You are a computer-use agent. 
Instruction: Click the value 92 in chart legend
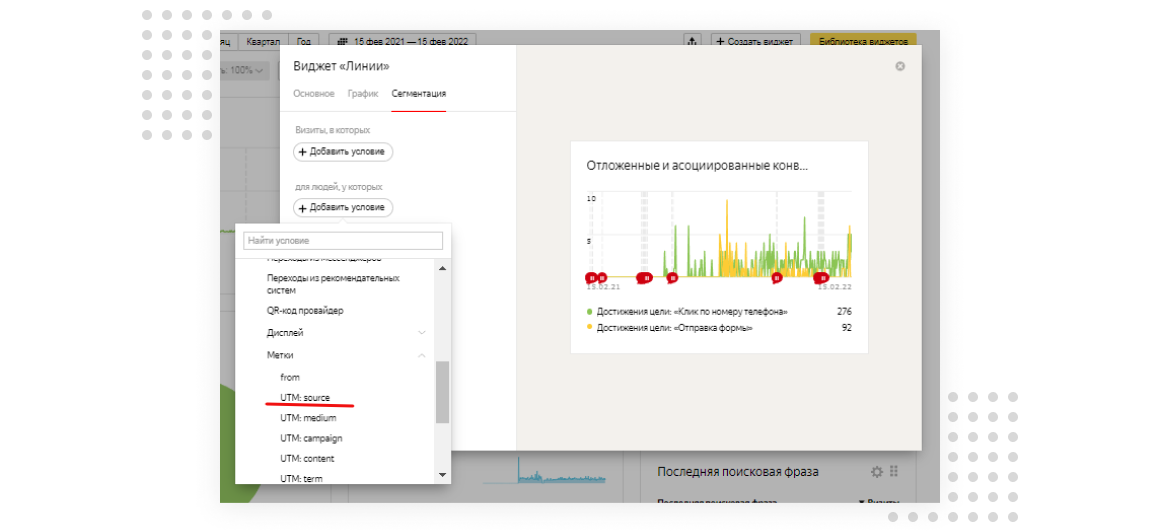click(846, 327)
